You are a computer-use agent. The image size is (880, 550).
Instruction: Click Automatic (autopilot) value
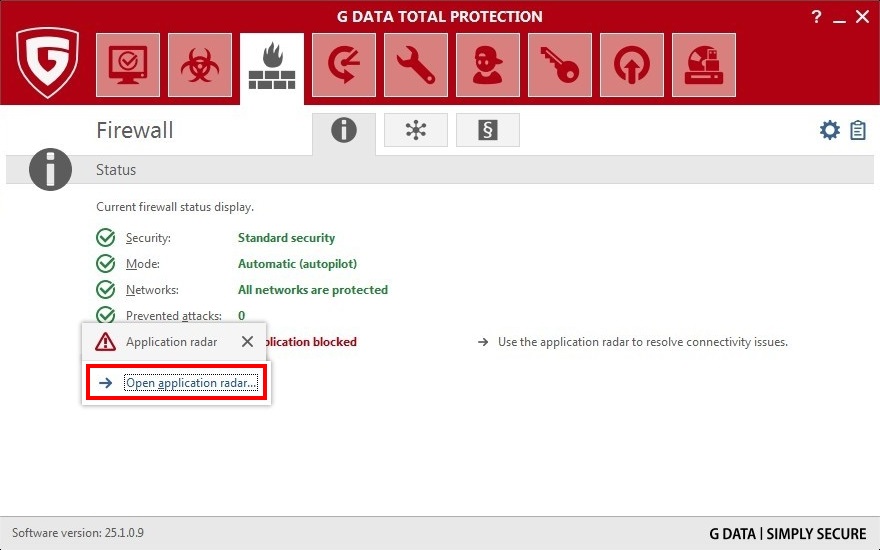297,264
